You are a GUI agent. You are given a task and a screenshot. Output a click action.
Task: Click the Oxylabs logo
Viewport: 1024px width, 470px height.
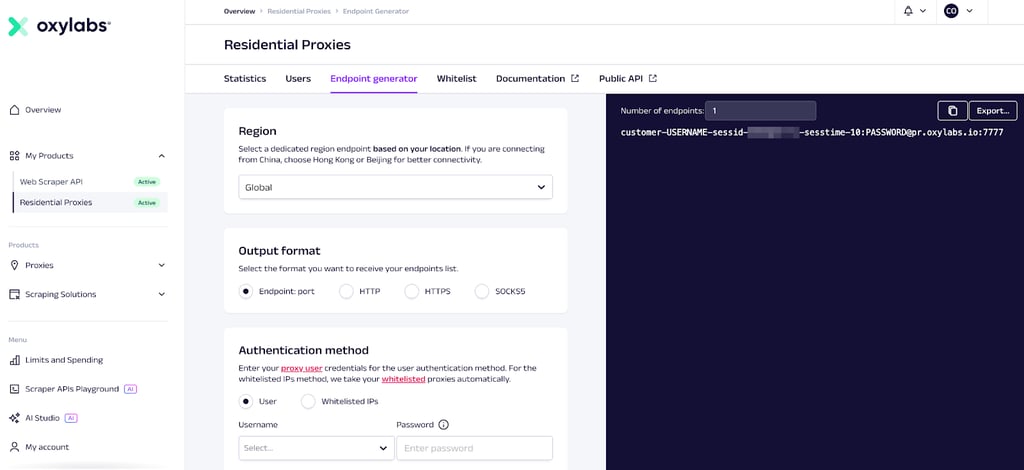point(59,26)
